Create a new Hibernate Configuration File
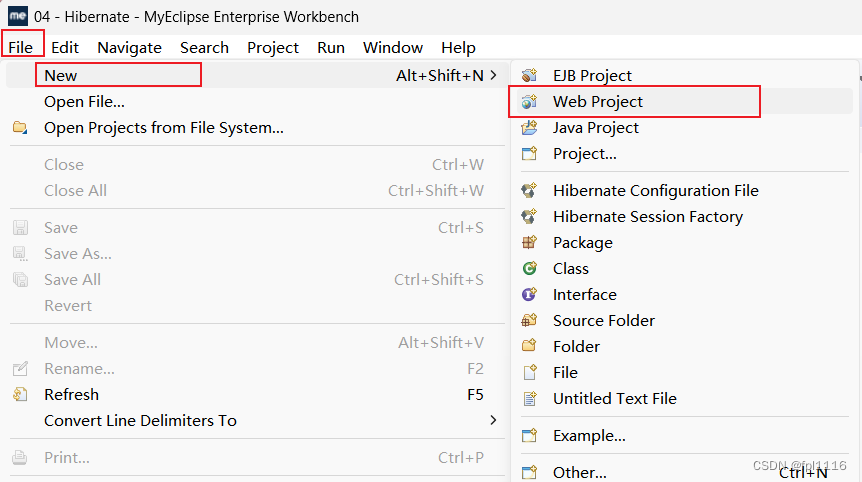Viewport: 862px width, 482px height. click(x=683, y=190)
